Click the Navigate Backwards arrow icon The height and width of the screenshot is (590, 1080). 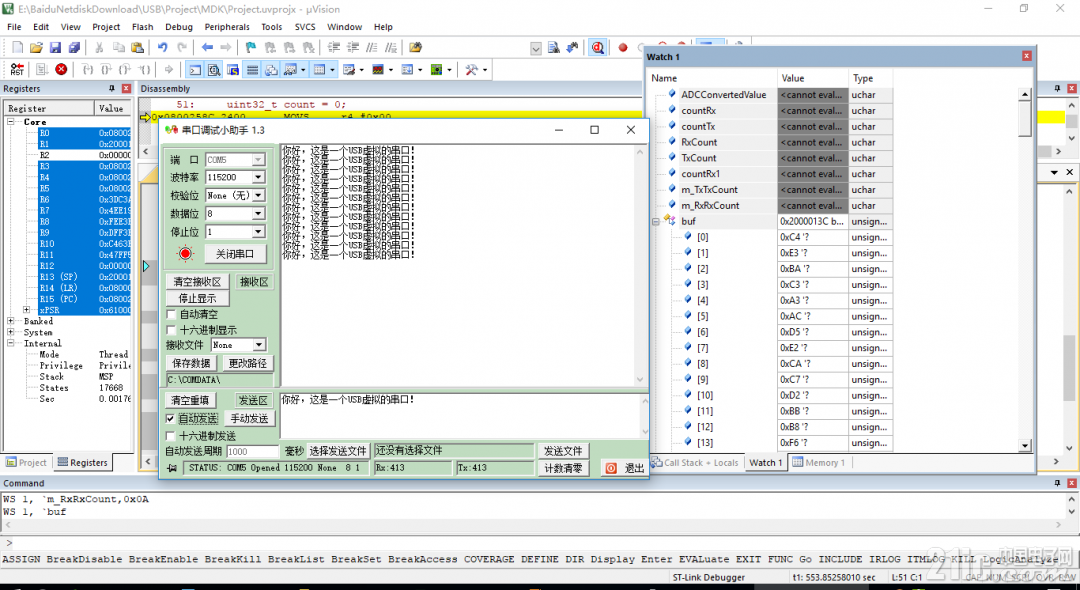pos(207,48)
